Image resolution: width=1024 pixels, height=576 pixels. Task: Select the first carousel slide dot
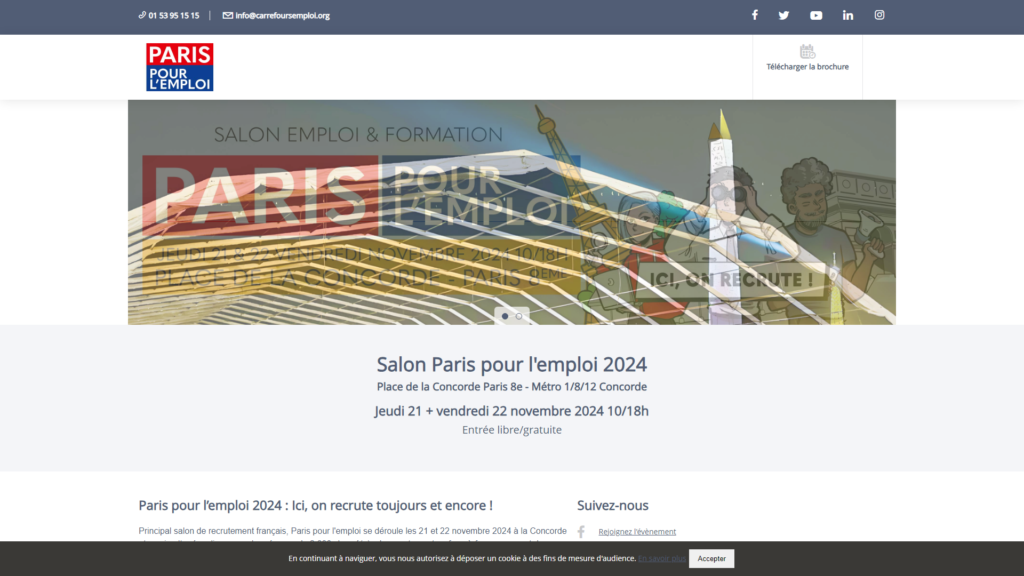(x=505, y=316)
